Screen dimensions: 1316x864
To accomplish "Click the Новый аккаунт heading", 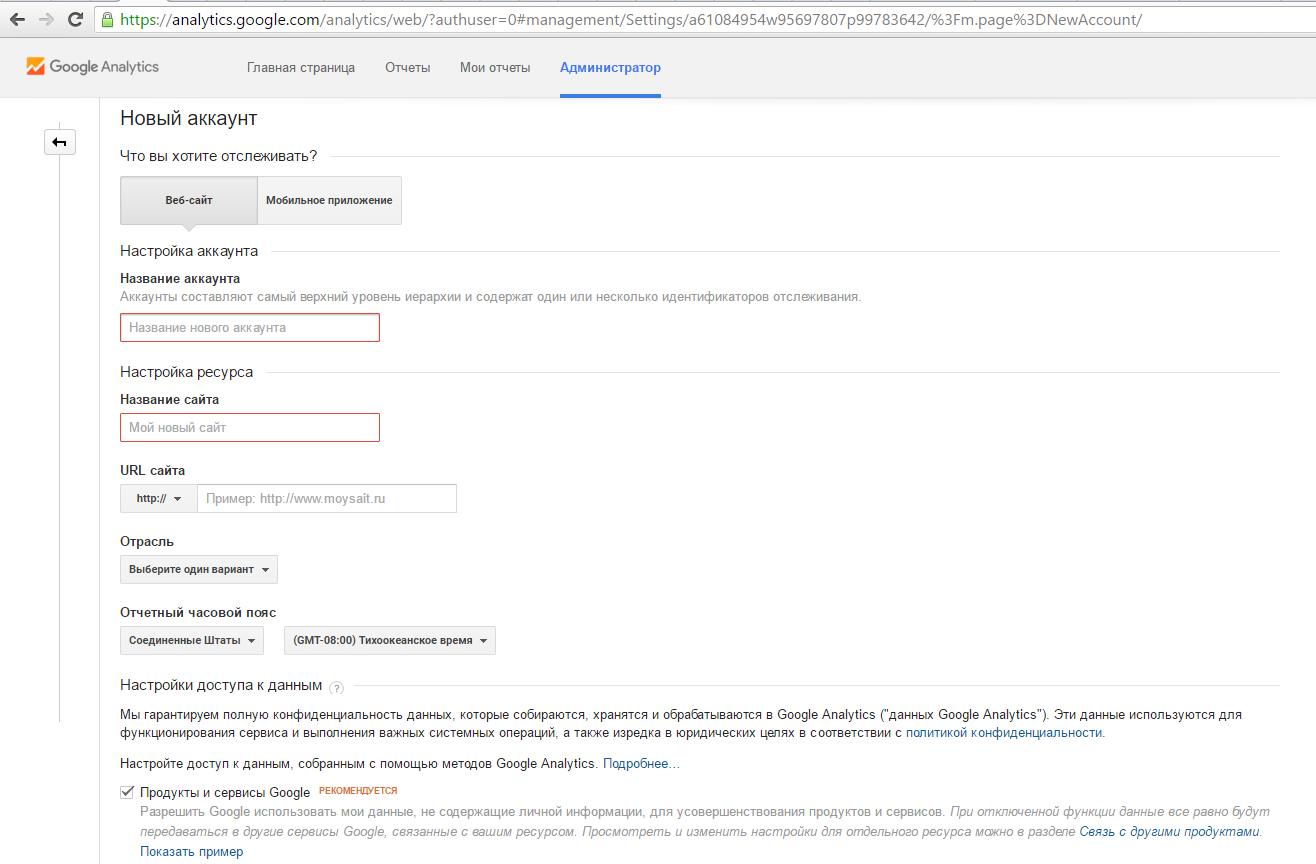I will point(189,118).
